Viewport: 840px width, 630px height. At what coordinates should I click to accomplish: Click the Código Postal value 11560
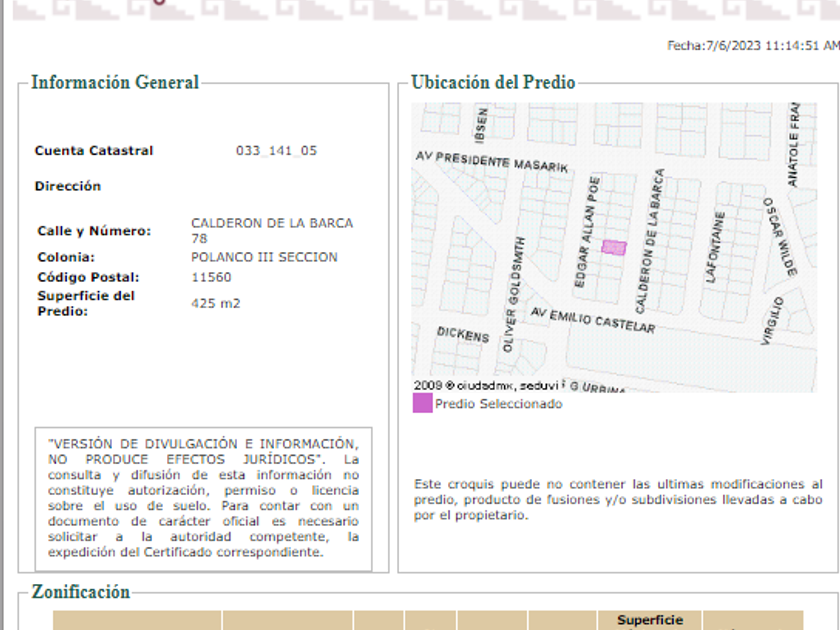coord(211,277)
